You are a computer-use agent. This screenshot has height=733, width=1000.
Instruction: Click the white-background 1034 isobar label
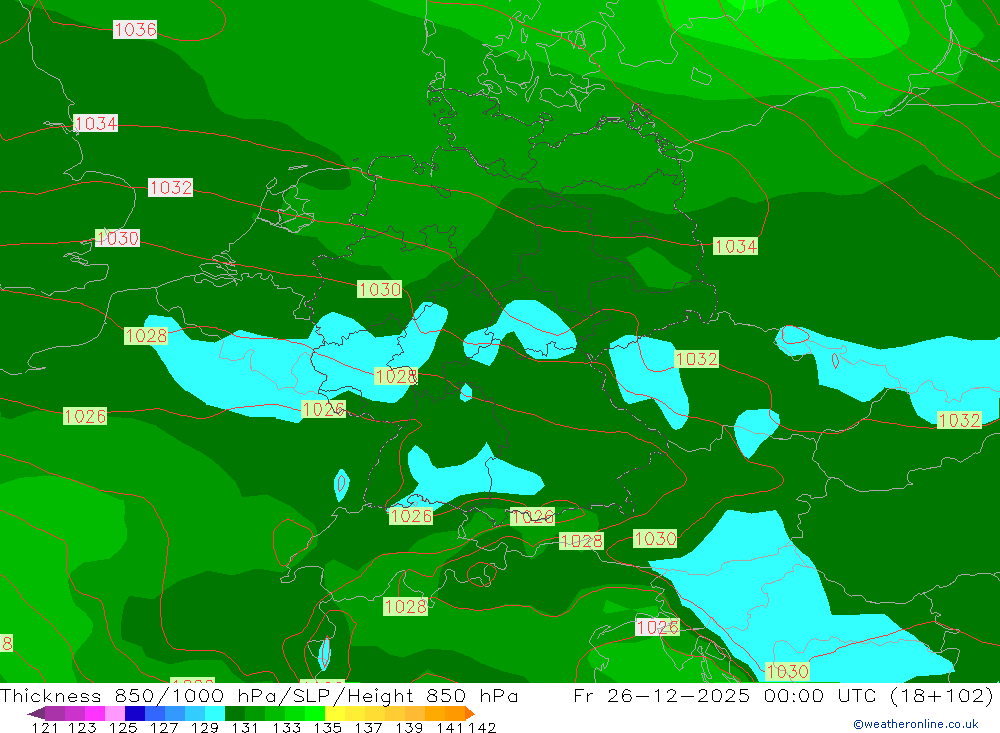click(x=96, y=123)
